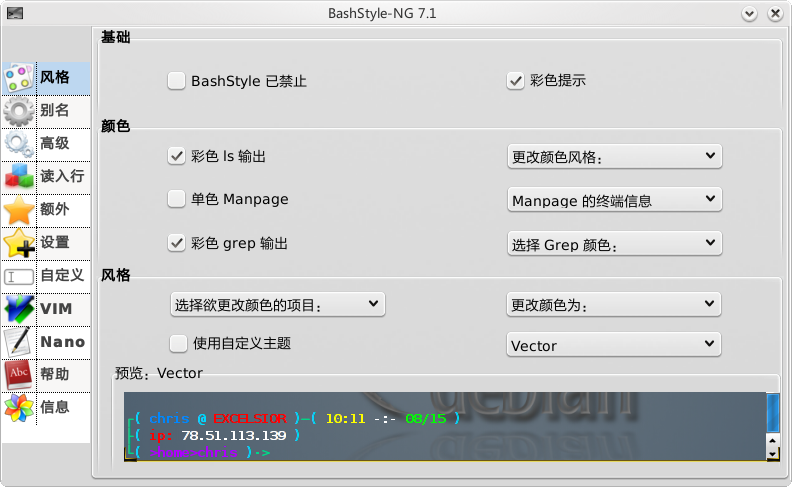
Task: Click the pencil notepad icon beside Nano
Action: point(19,342)
